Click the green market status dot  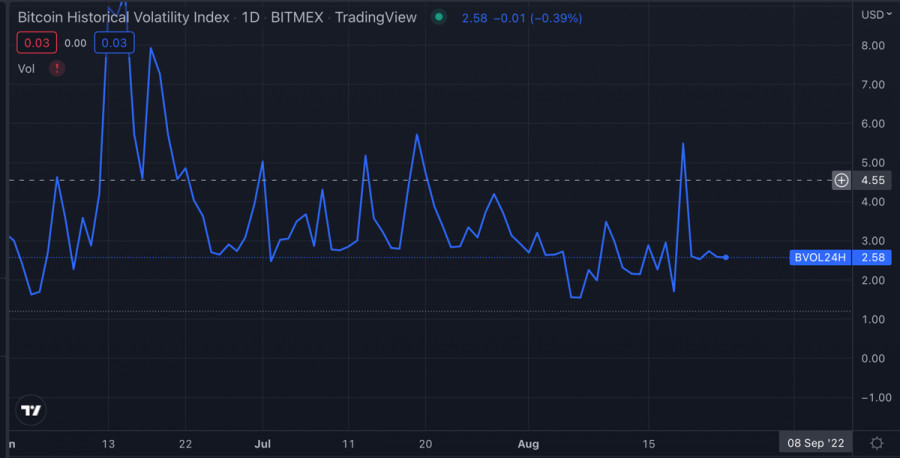(x=439, y=18)
